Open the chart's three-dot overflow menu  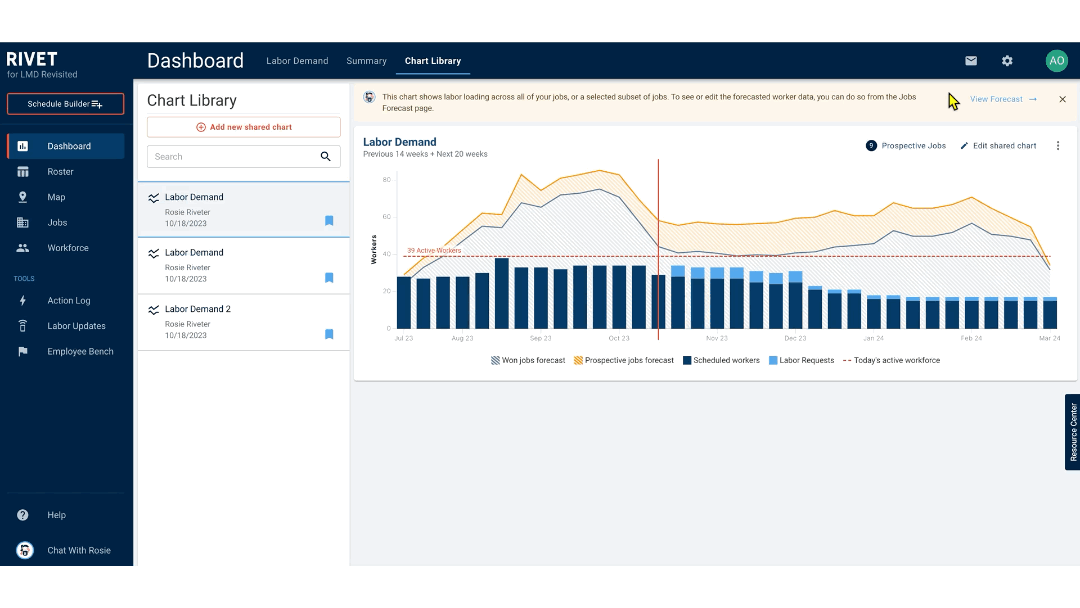pos(1058,145)
